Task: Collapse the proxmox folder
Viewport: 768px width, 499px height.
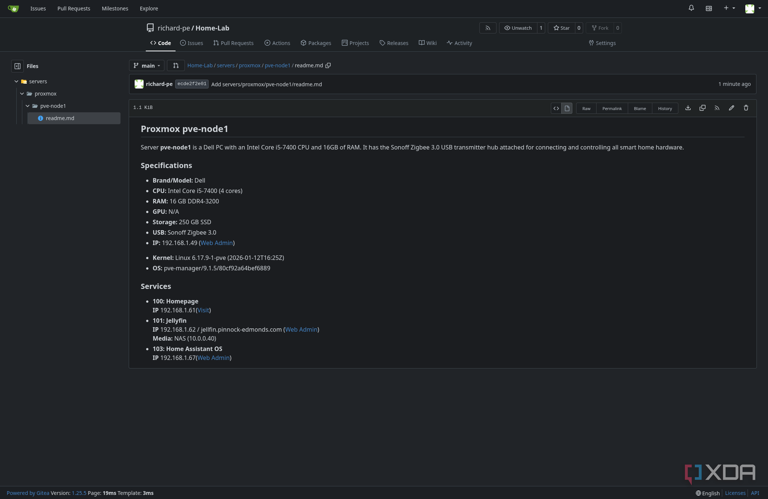Action: (22, 94)
